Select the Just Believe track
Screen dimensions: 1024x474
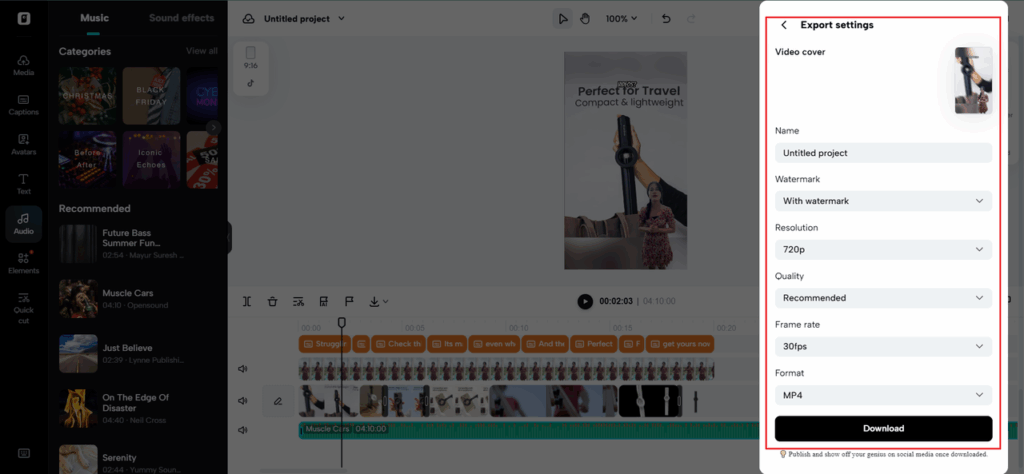[138, 353]
